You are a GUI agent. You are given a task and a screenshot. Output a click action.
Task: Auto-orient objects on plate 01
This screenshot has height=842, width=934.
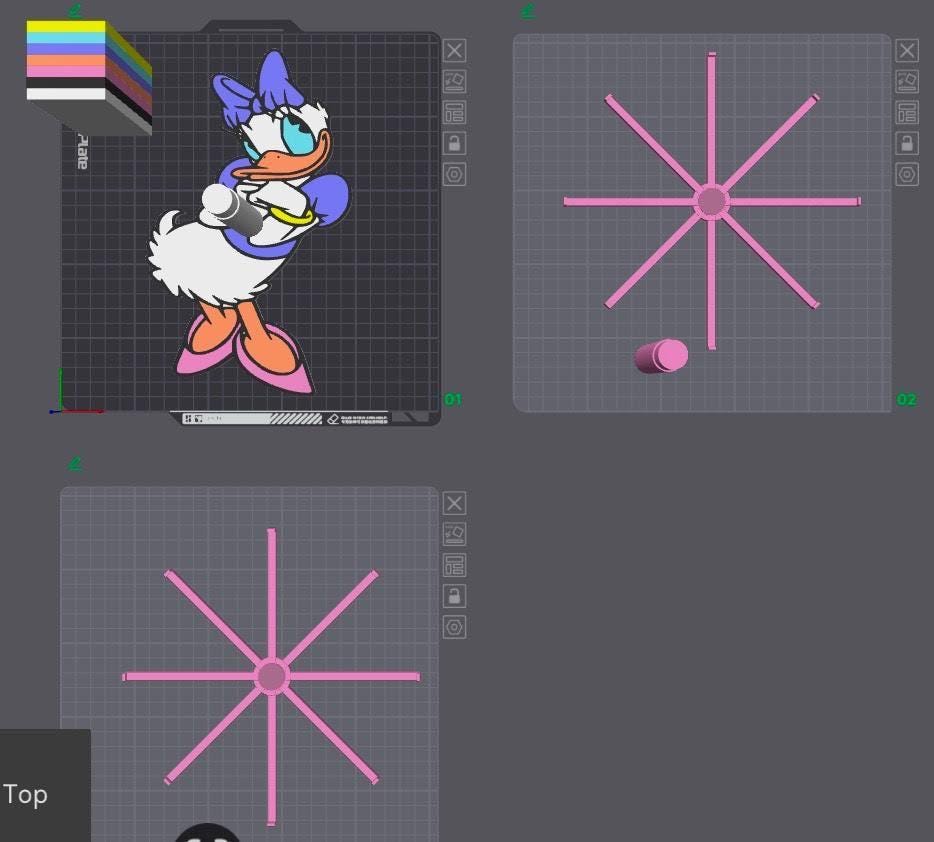454,82
